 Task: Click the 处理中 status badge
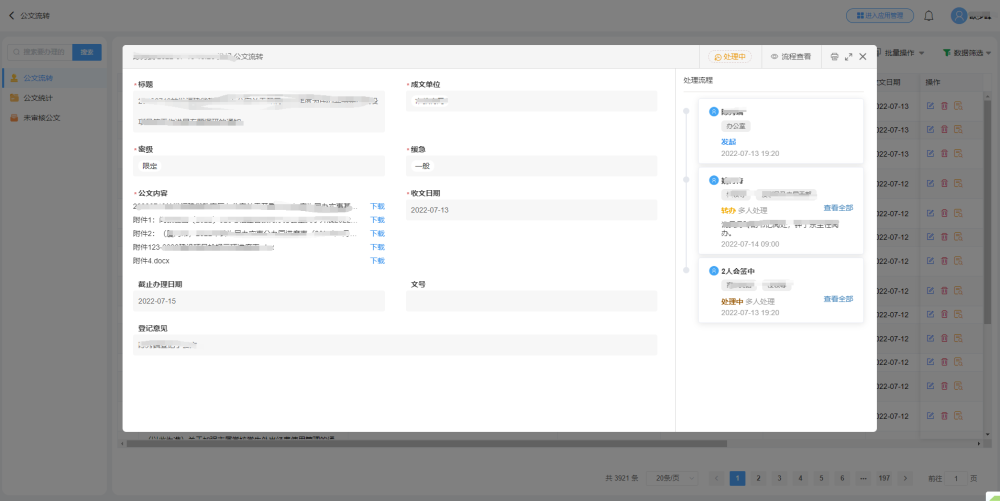tap(729, 57)
